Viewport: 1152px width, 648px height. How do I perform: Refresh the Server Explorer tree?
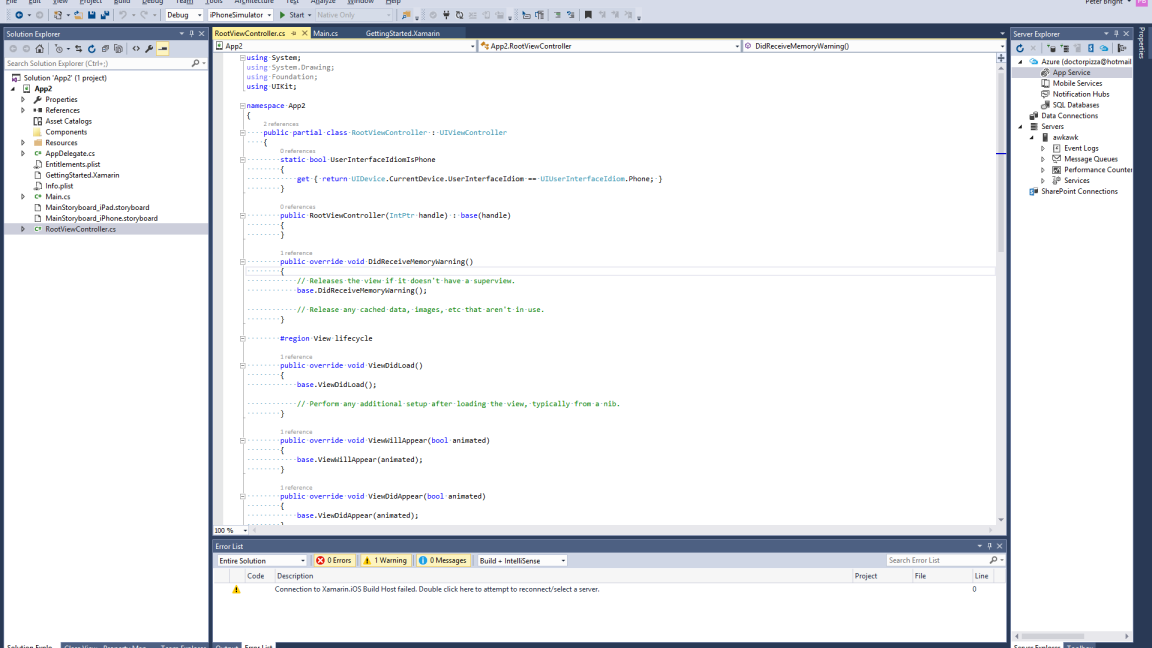tap(1020, 48)
